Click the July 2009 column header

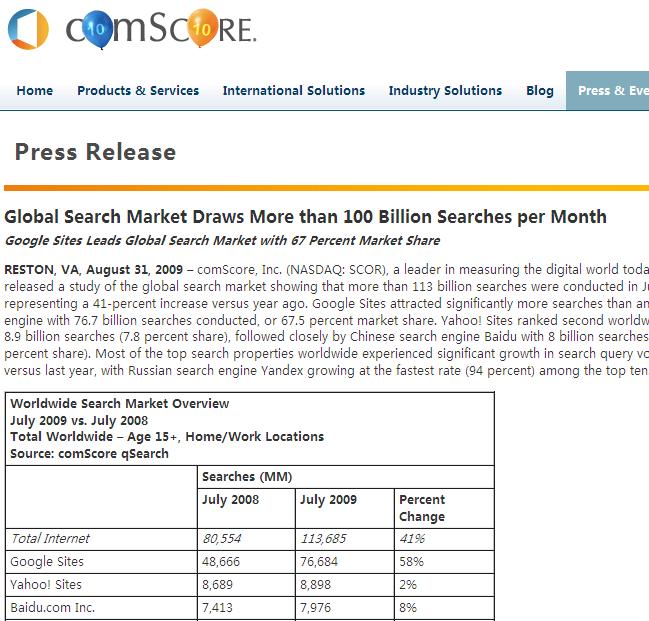[345, 508]
